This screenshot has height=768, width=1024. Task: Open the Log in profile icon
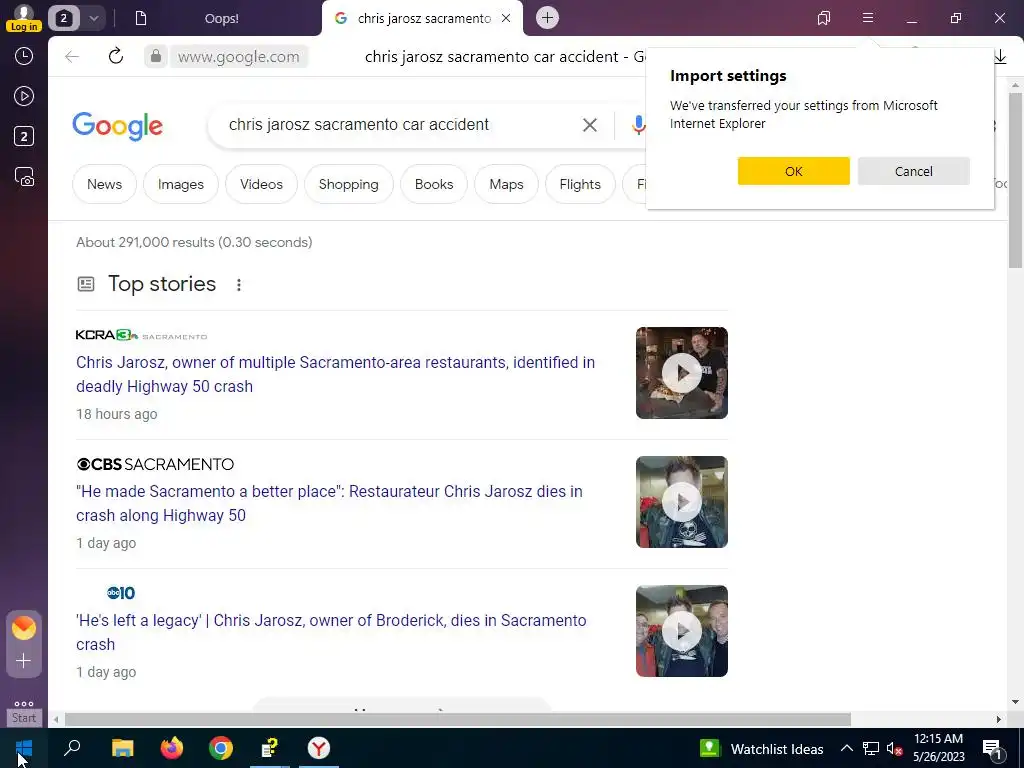(x=24, y=18)
